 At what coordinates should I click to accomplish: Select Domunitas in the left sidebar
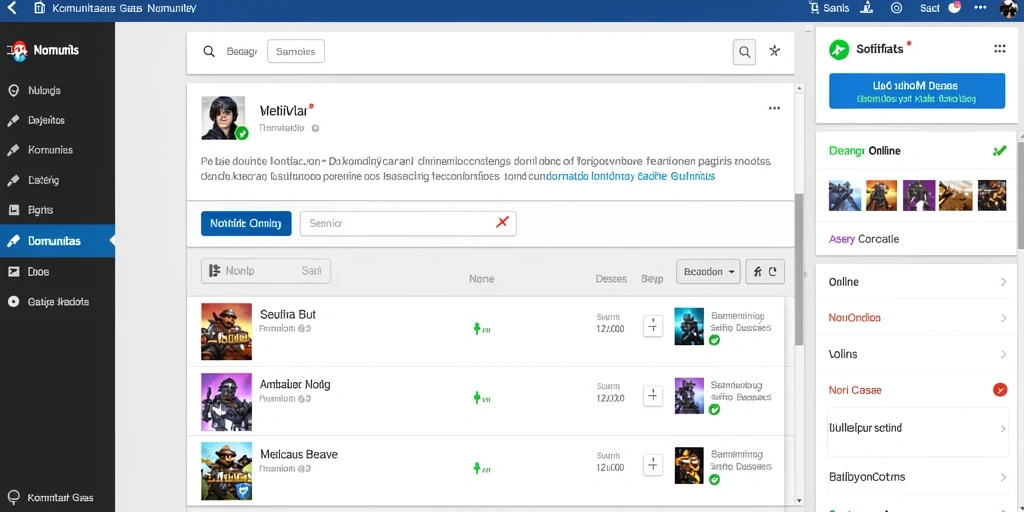click(x=57, y=241)
